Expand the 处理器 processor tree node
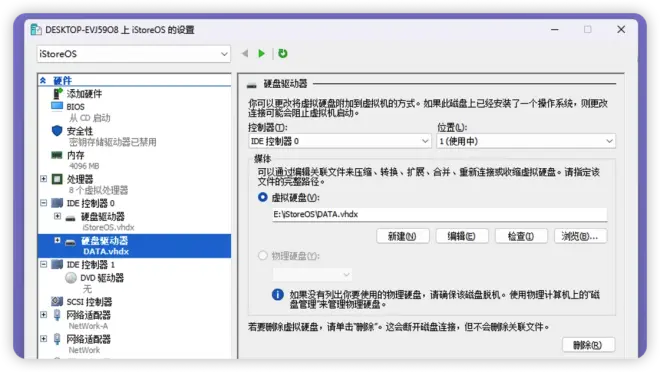 coord(43,179)
